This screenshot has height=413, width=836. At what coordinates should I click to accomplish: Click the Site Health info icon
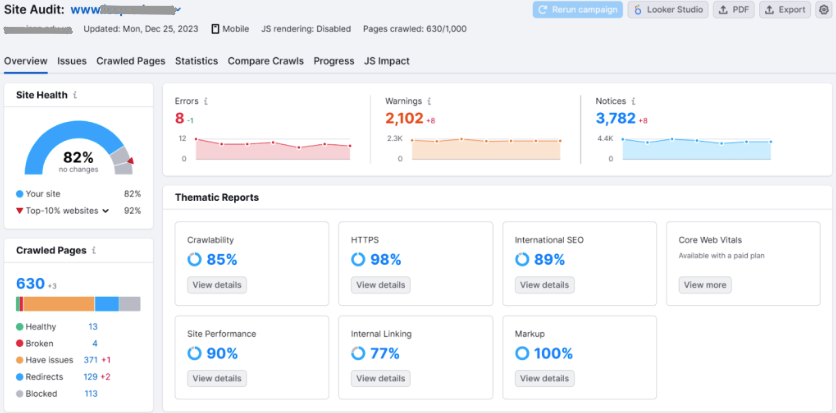click(x=76, y=95)
